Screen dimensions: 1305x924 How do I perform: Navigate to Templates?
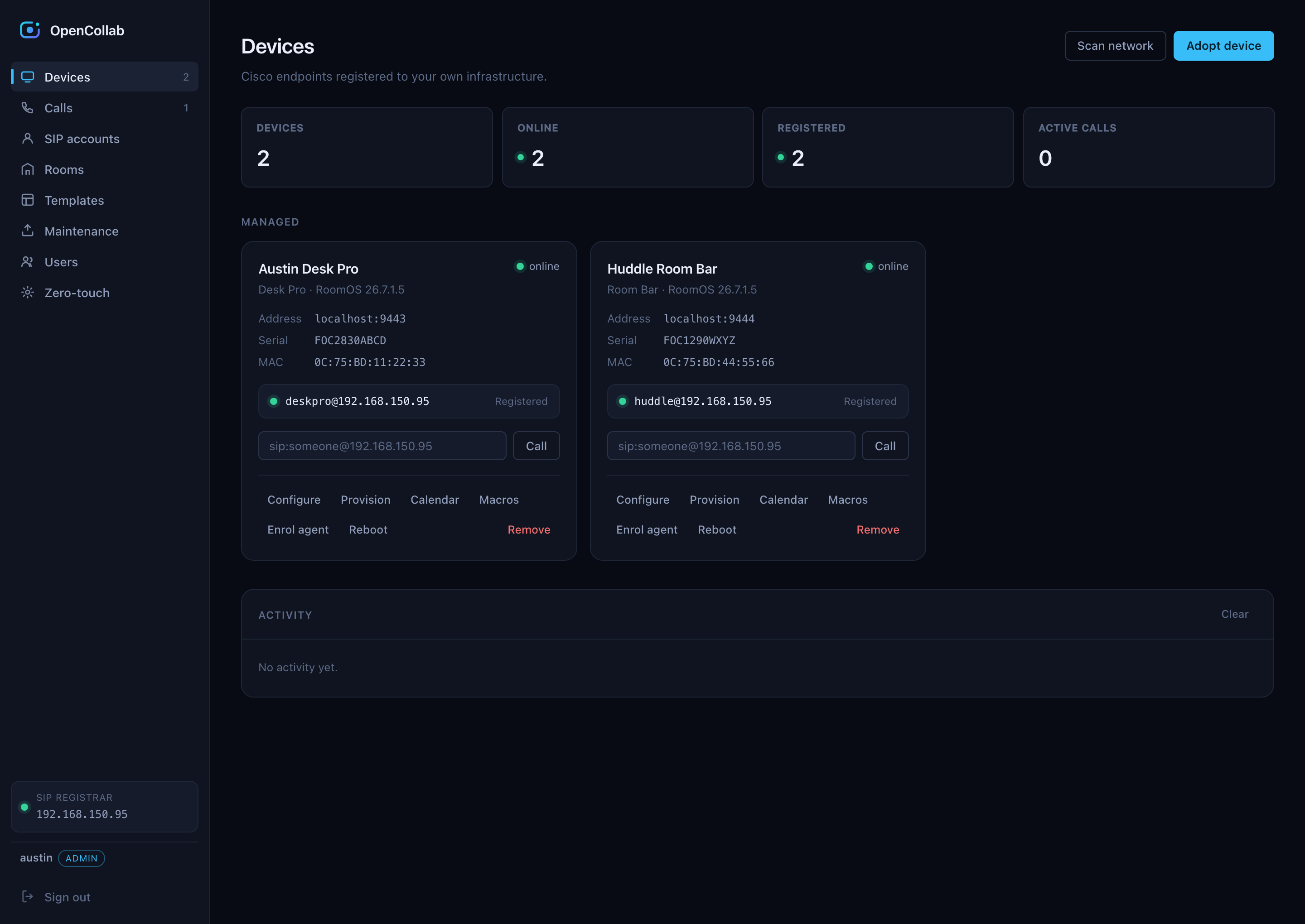105,200
